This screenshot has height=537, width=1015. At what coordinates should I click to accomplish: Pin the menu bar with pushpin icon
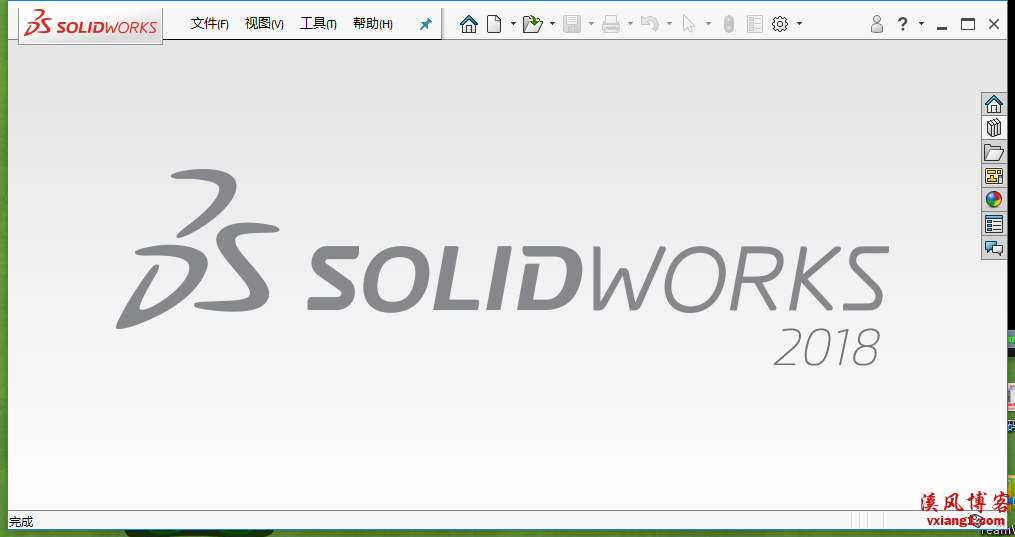click(425, 24)
